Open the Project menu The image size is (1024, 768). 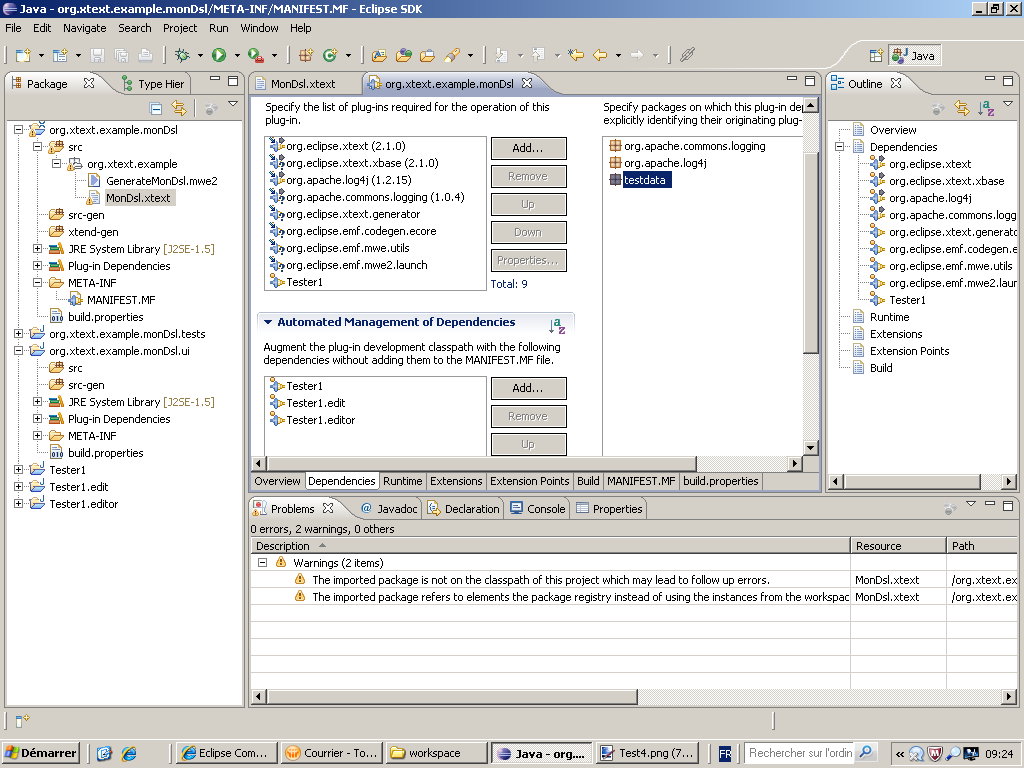coord(180,28)
